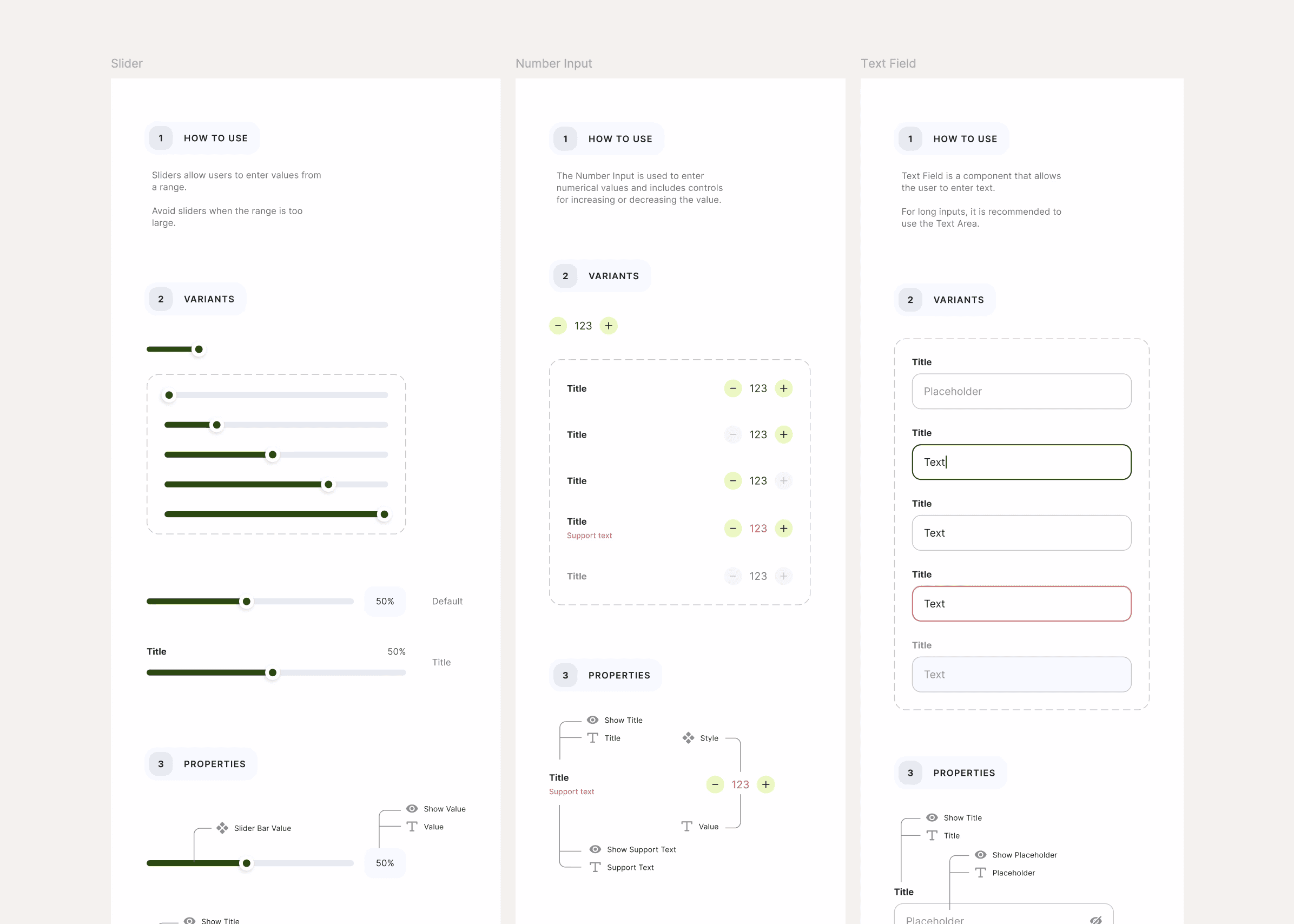Click the Text Field frame title label
The image size is (1294, 924).
[x=888, y=63]
